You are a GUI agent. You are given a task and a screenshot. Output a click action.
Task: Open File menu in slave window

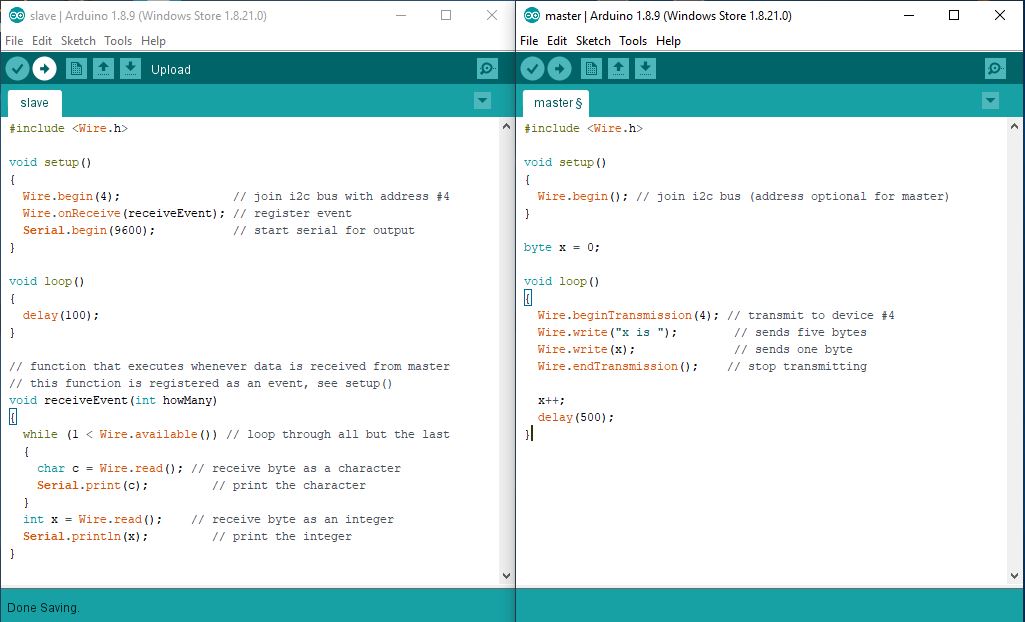pyautogui.click(x=14, y=41)
